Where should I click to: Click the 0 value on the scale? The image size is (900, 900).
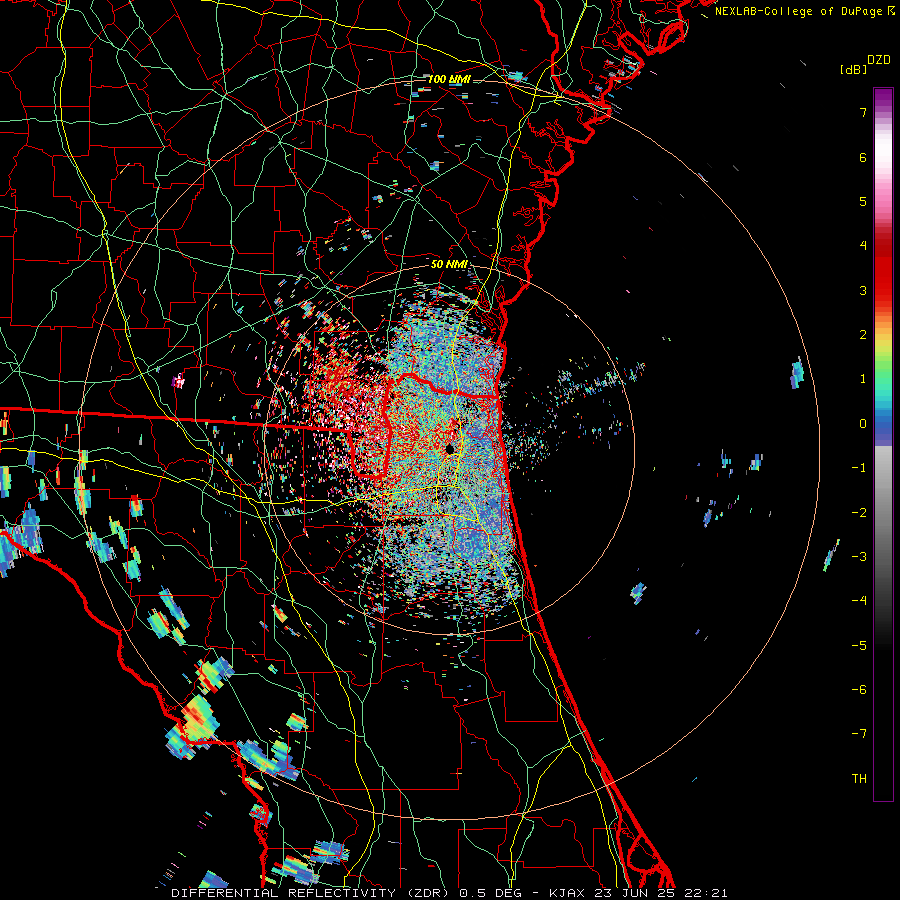(x=863, y=424)
